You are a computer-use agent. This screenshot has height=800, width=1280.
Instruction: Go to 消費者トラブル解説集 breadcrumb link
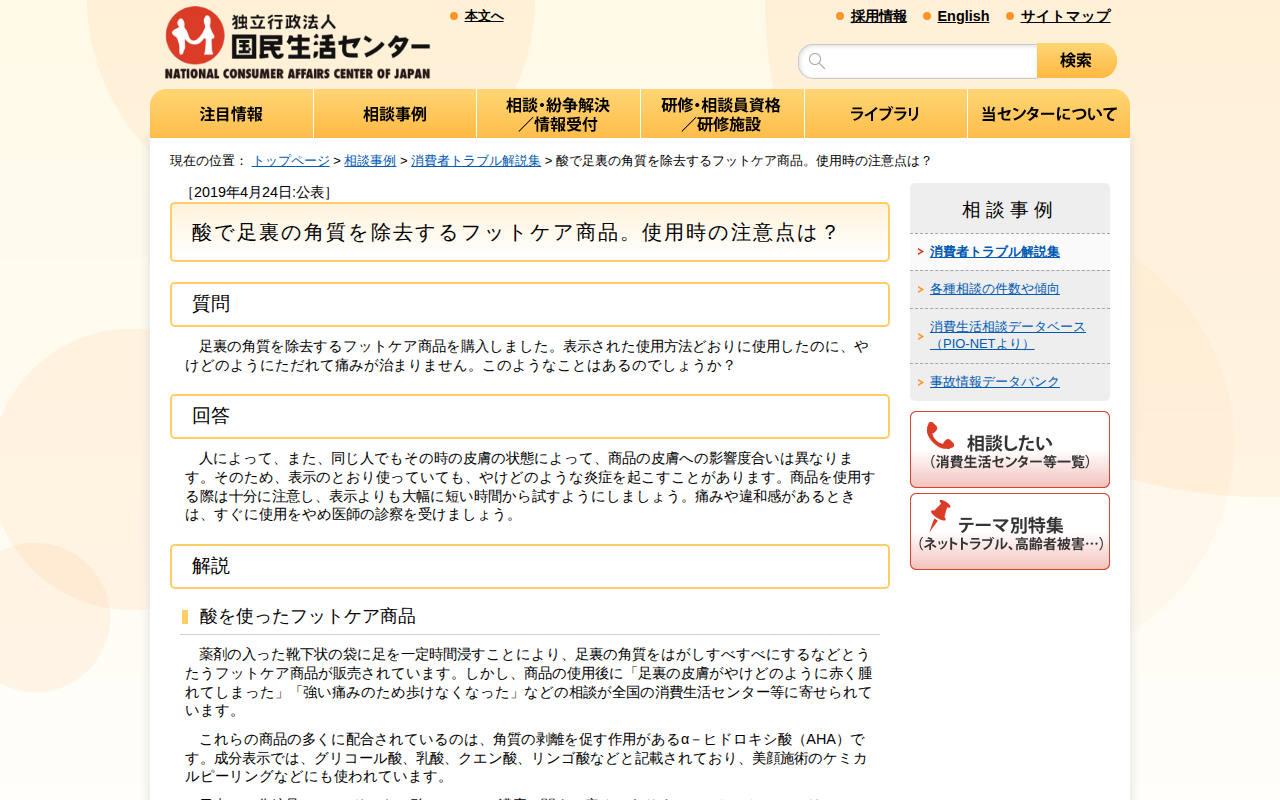tap(476, 161)
